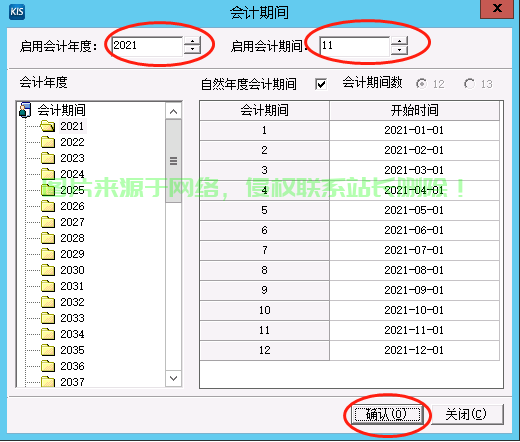Click start date cell 2021-07-01
The width and height of the screenshot is (520, 442).
(x=414, y=250)
